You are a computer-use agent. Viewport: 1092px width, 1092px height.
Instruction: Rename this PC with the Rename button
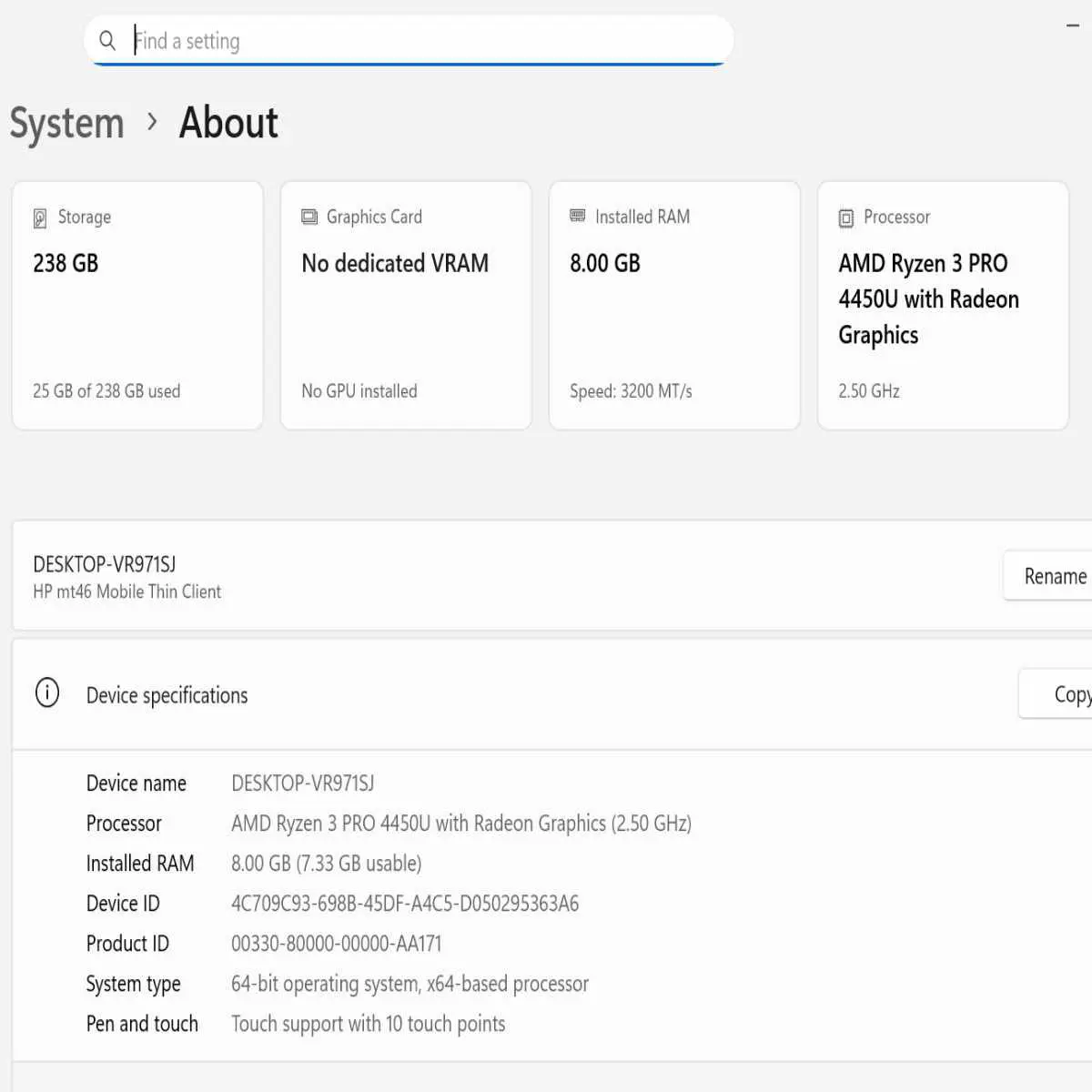click(x=1048, y=576)
